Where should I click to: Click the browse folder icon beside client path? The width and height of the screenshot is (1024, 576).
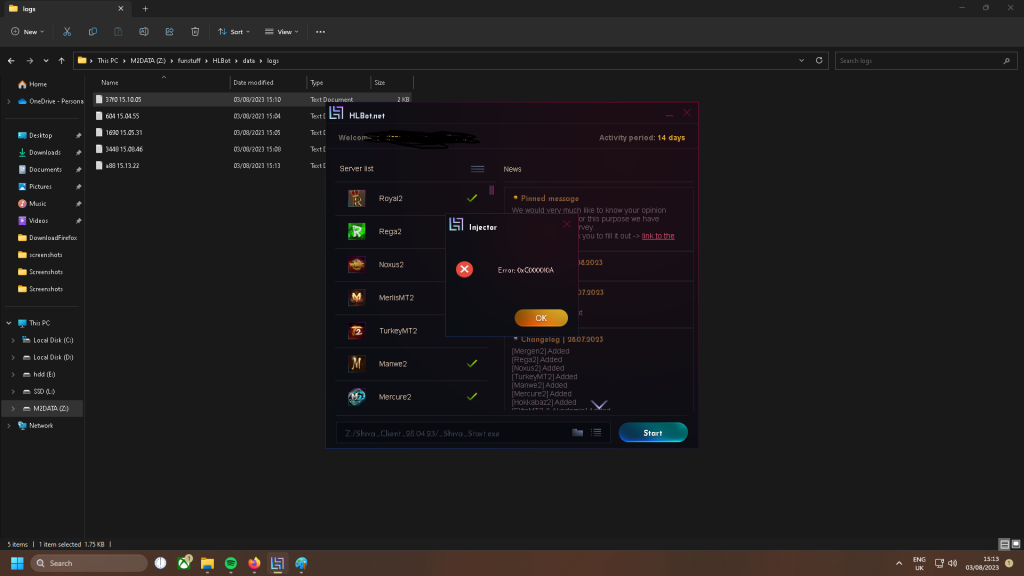click(x=577, y=433)
